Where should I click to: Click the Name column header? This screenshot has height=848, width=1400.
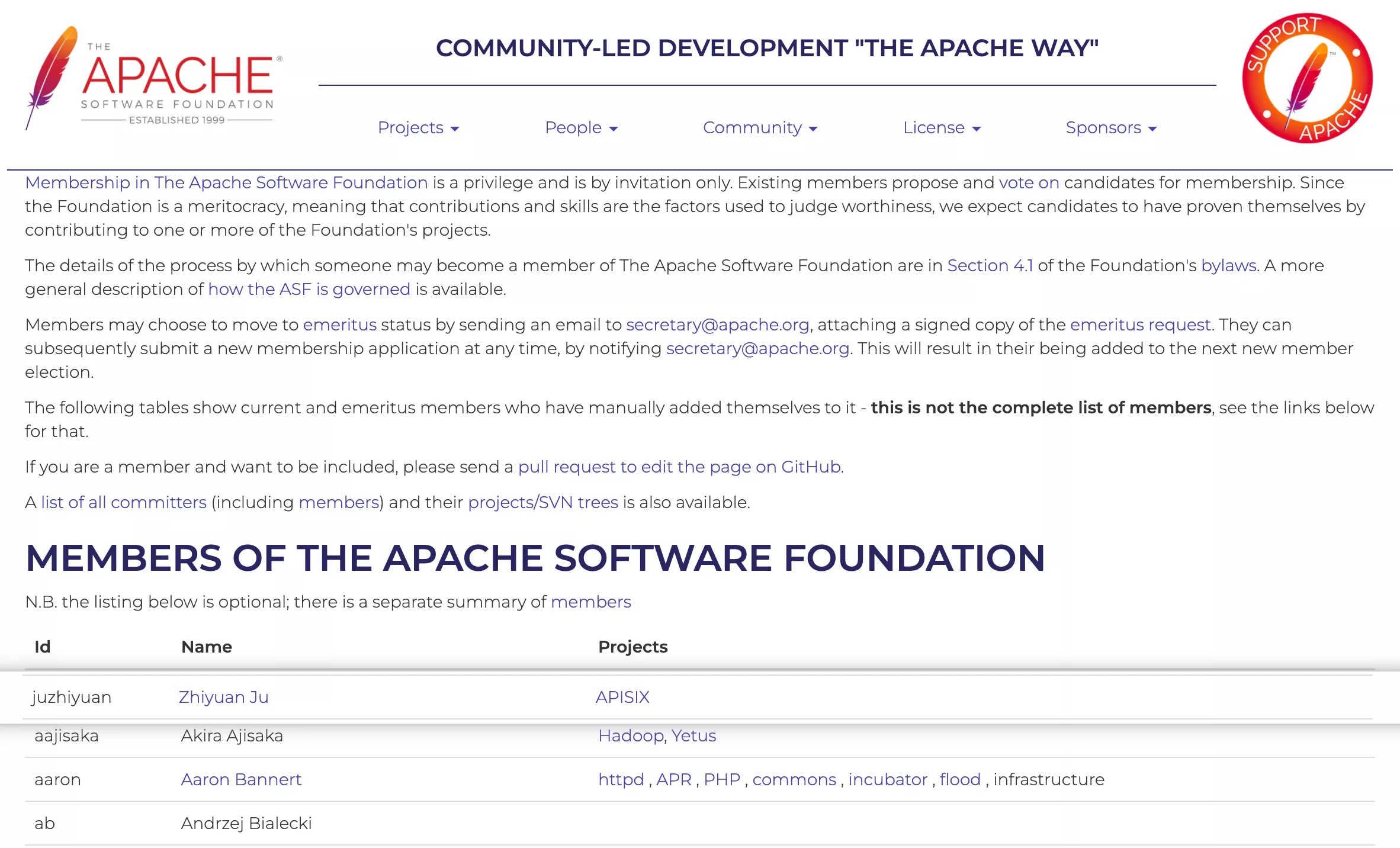tap(207, 647)
